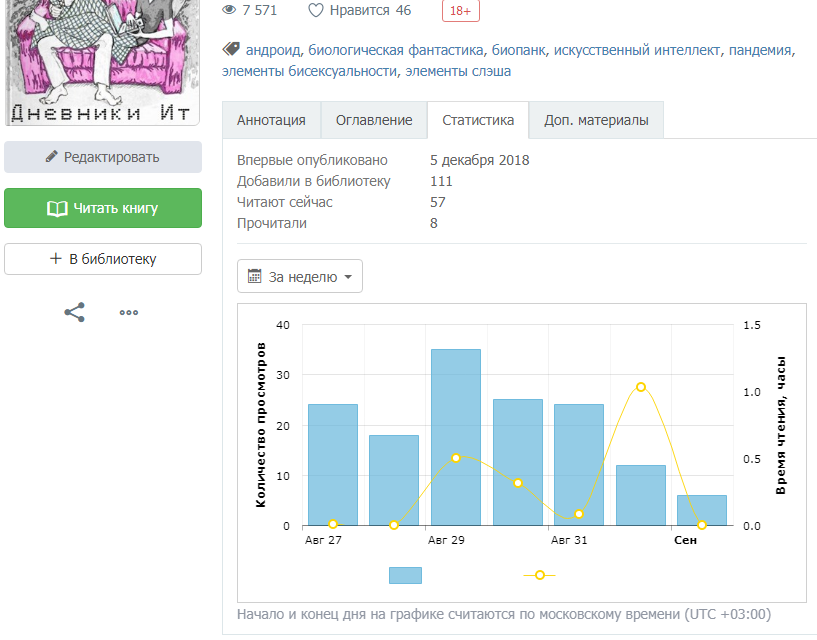
Task: Switch to the Аннотация tab
Action: (271, 120)
